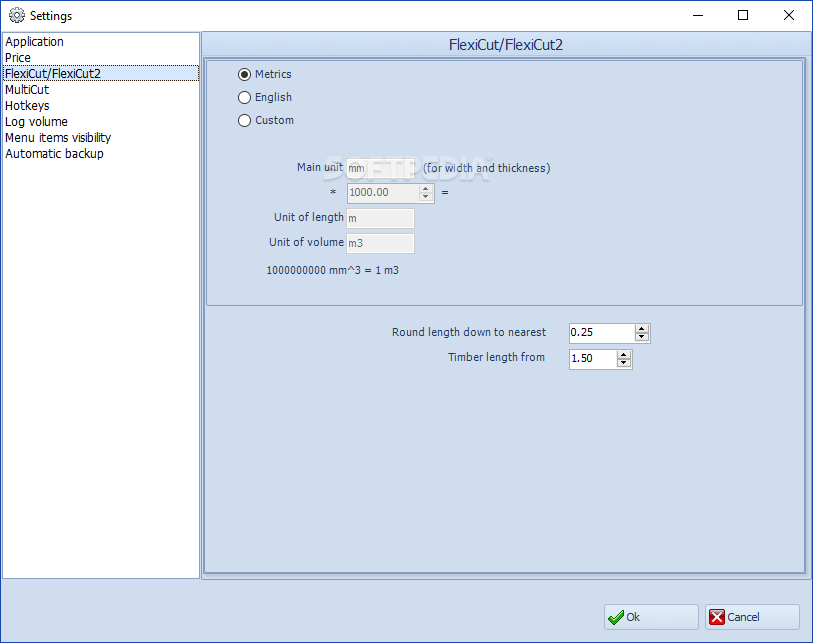Screen dimensions: 813x643
Task: Decrease the Timber length from value
Action: point(624,362)
